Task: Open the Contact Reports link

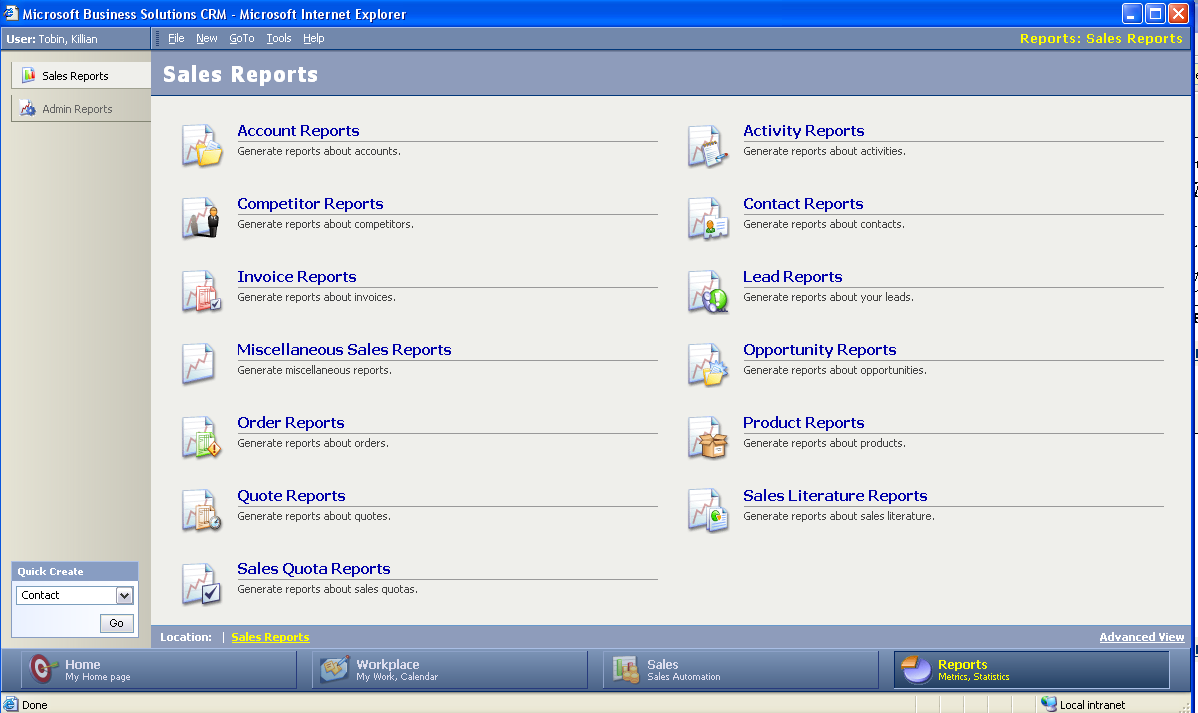Action: 803,204
